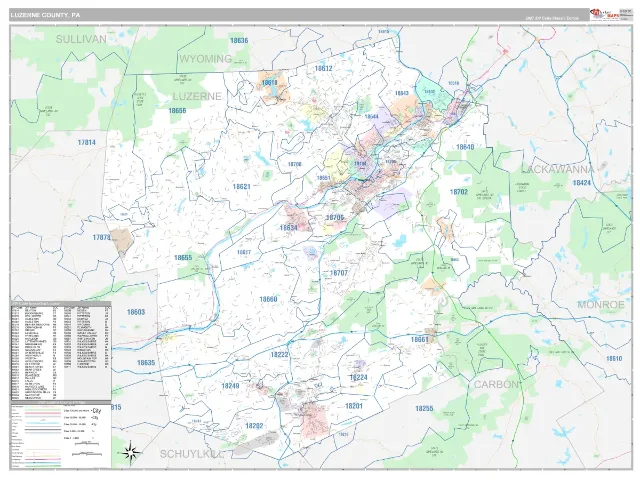640x480 pixels.
Task: Click the ZIP code index table
Action: tap(60, 351)
